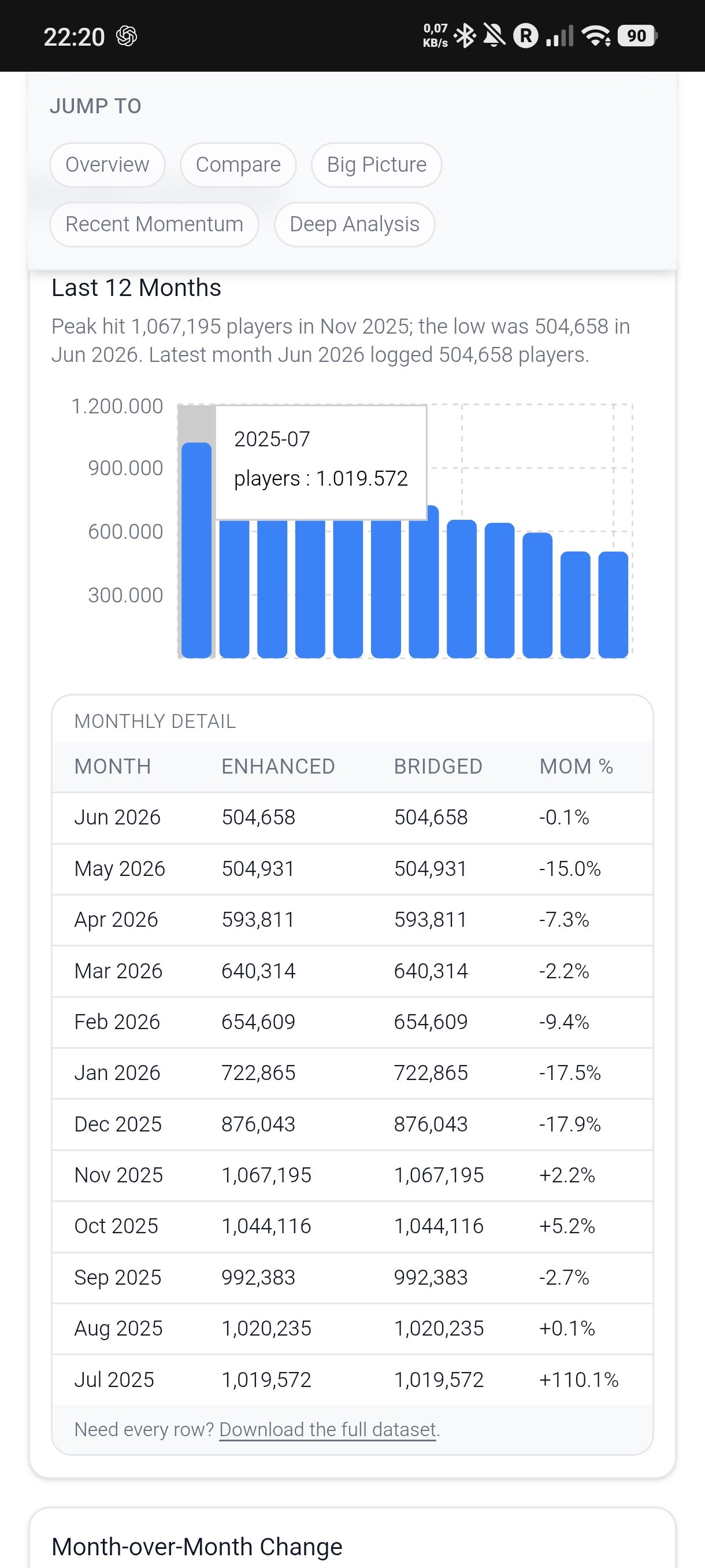705x1568 pixels.
Task: Tap the Wi-Fi signal icon
Action: [x=596, y=36]
